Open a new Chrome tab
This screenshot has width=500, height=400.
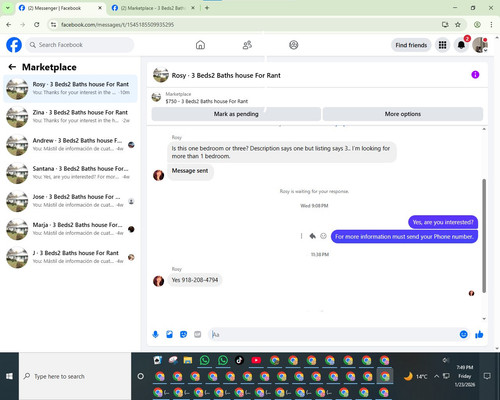[207, 8]
